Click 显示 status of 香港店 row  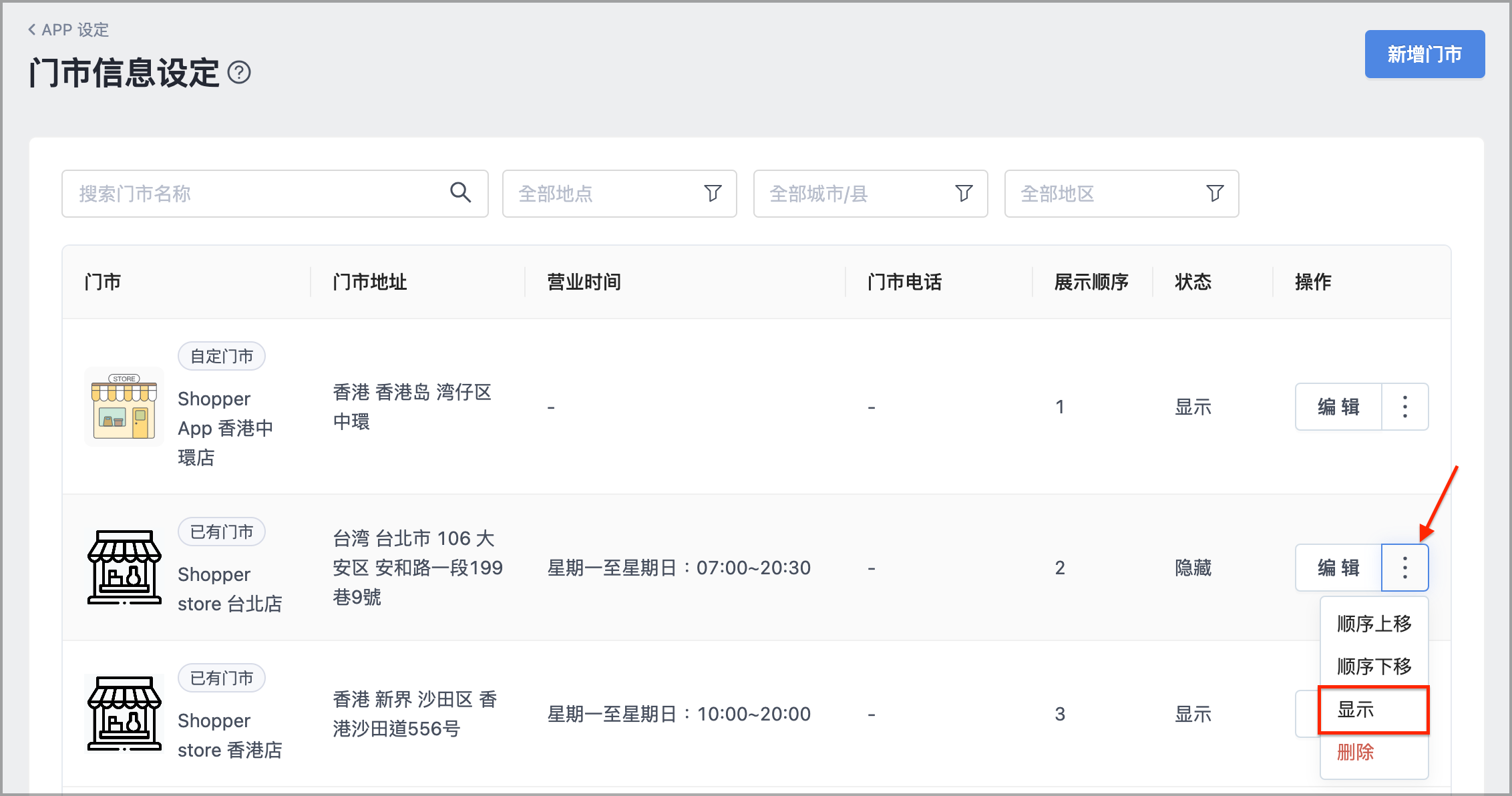(1193, 714)
